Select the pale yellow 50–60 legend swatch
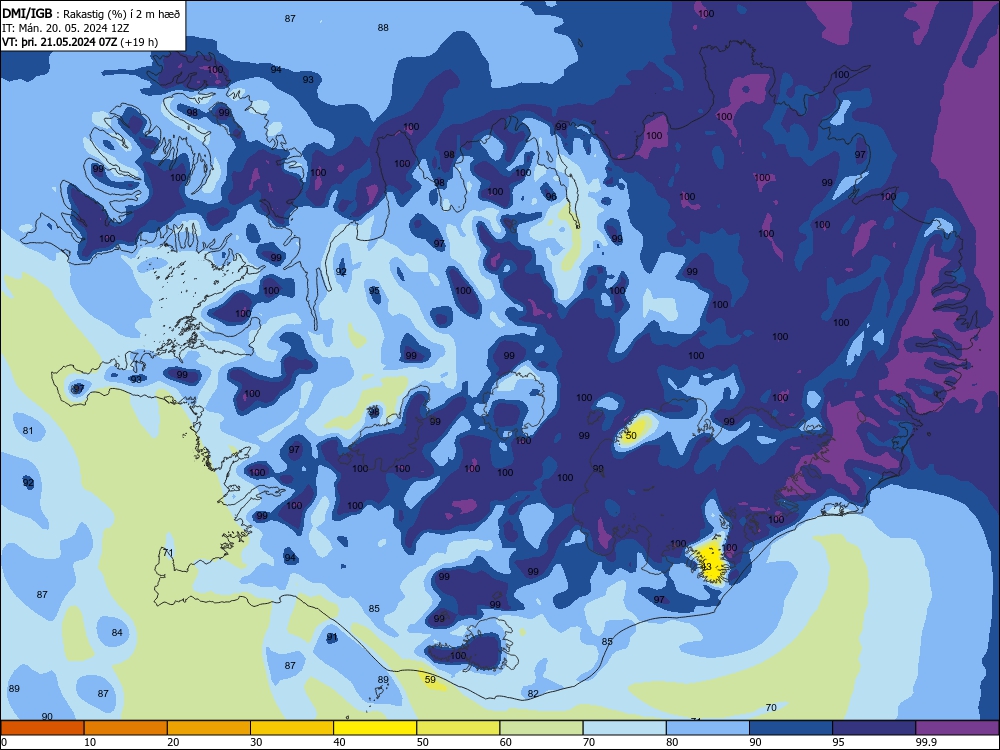This screenshot has height=750, width=1000. click(458, 728)
